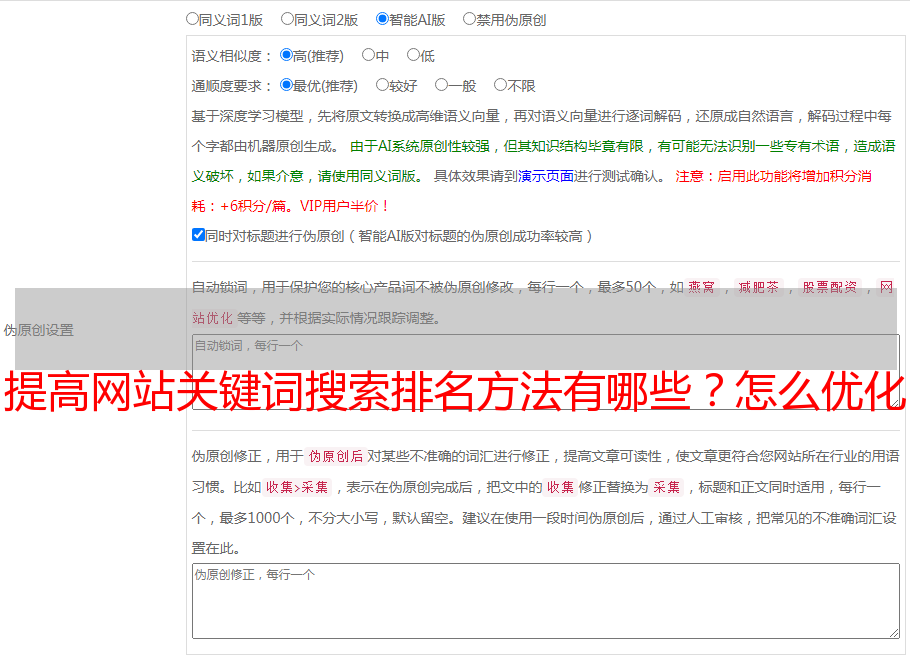Screen dimensions: 911x658
Task: Focus the 伪原创修正 textarea
Action: 546,601
